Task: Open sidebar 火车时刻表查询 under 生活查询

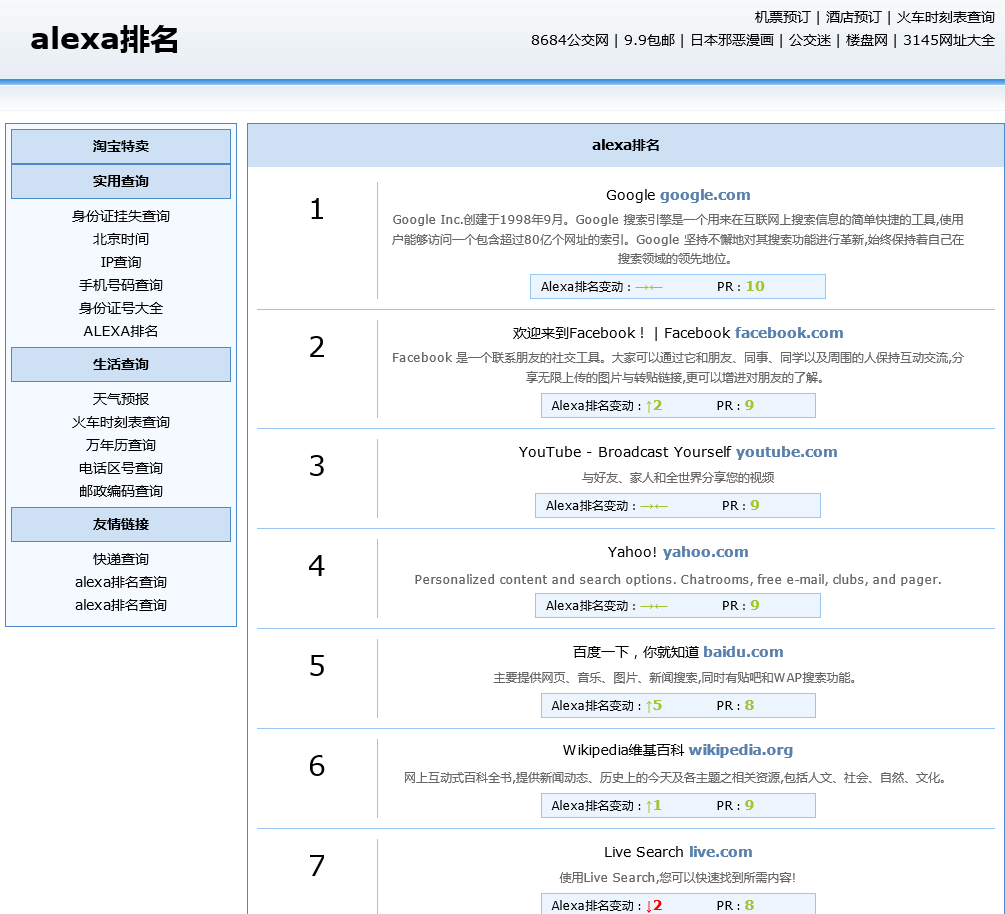Action: pos(120,422)
